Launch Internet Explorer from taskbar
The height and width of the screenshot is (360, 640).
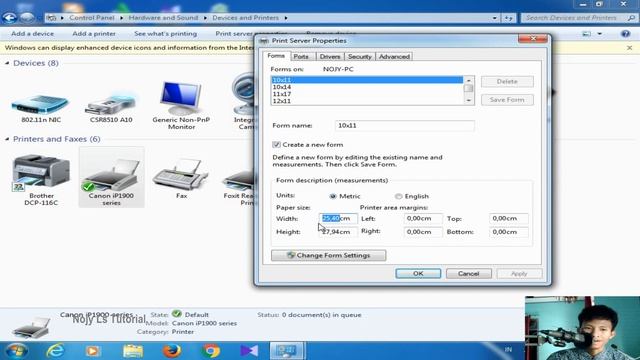tap(55, 351)
